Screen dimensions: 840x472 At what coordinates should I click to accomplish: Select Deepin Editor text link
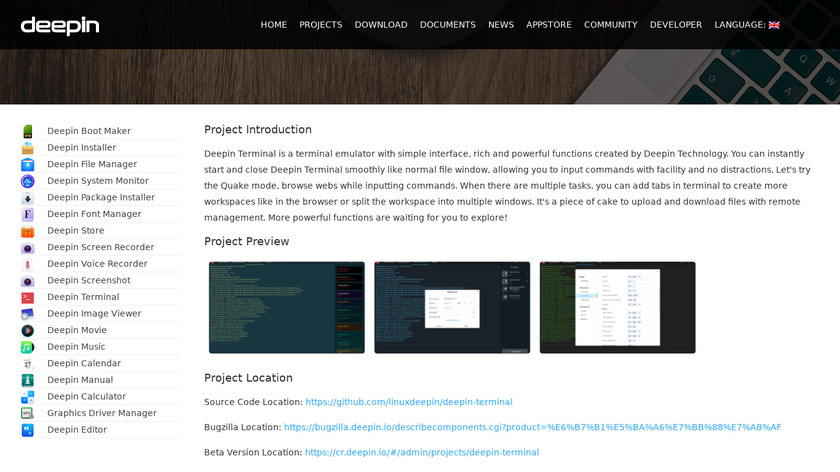(77, 430)
